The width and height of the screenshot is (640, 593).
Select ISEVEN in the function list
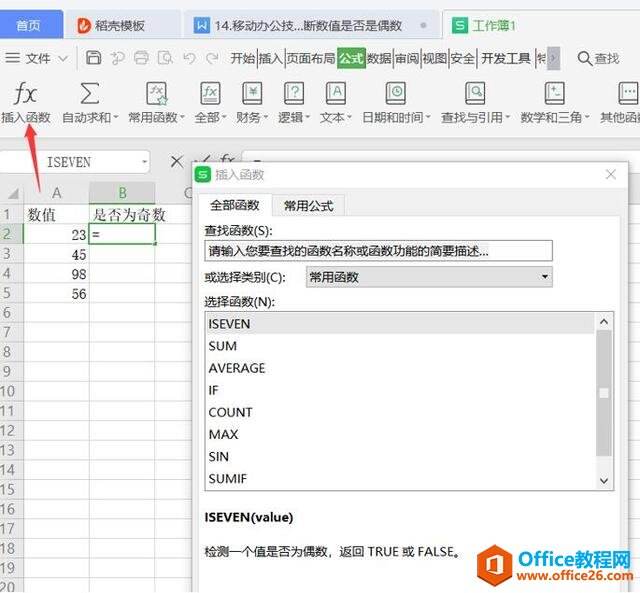[400, 324]
